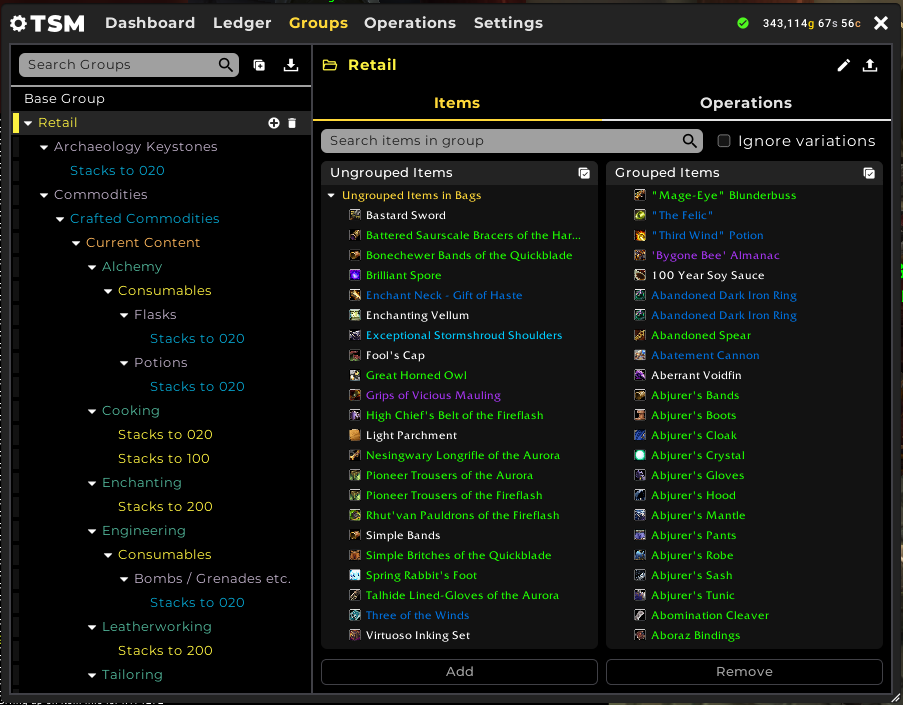
Task: Collapse the Engineering group arrow
Action: 92,531
